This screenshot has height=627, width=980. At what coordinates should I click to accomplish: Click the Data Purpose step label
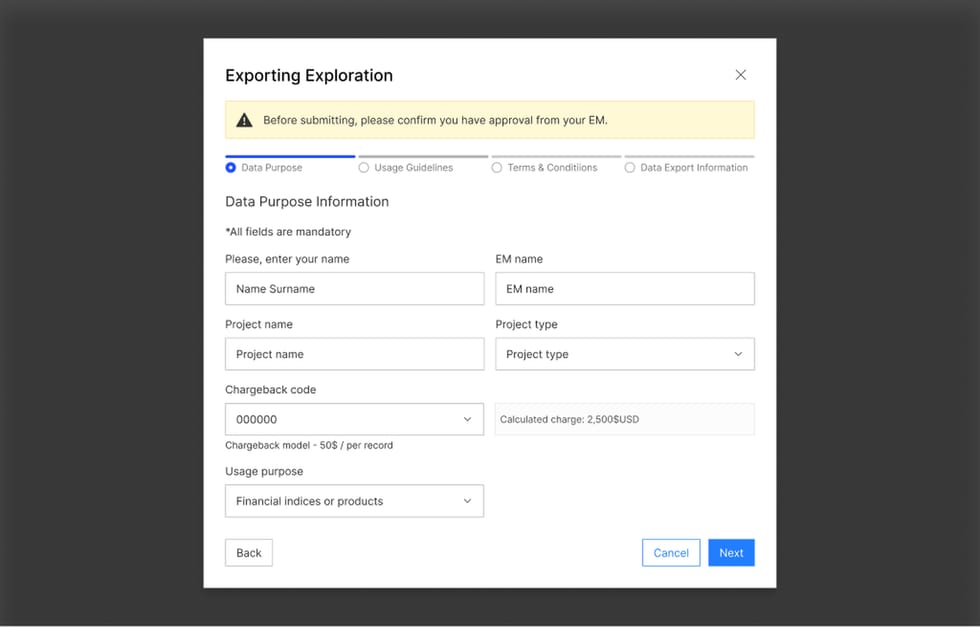coord(272,168)
